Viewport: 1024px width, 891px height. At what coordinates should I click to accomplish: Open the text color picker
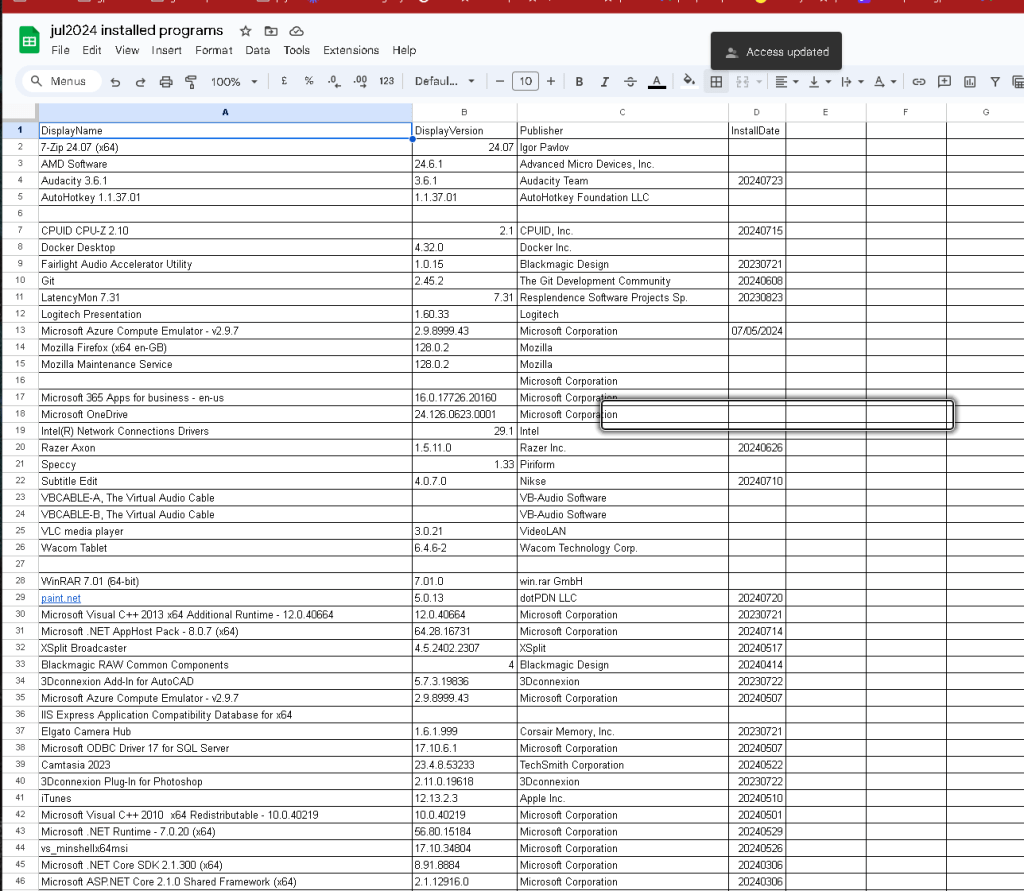(x=657, y=82)
